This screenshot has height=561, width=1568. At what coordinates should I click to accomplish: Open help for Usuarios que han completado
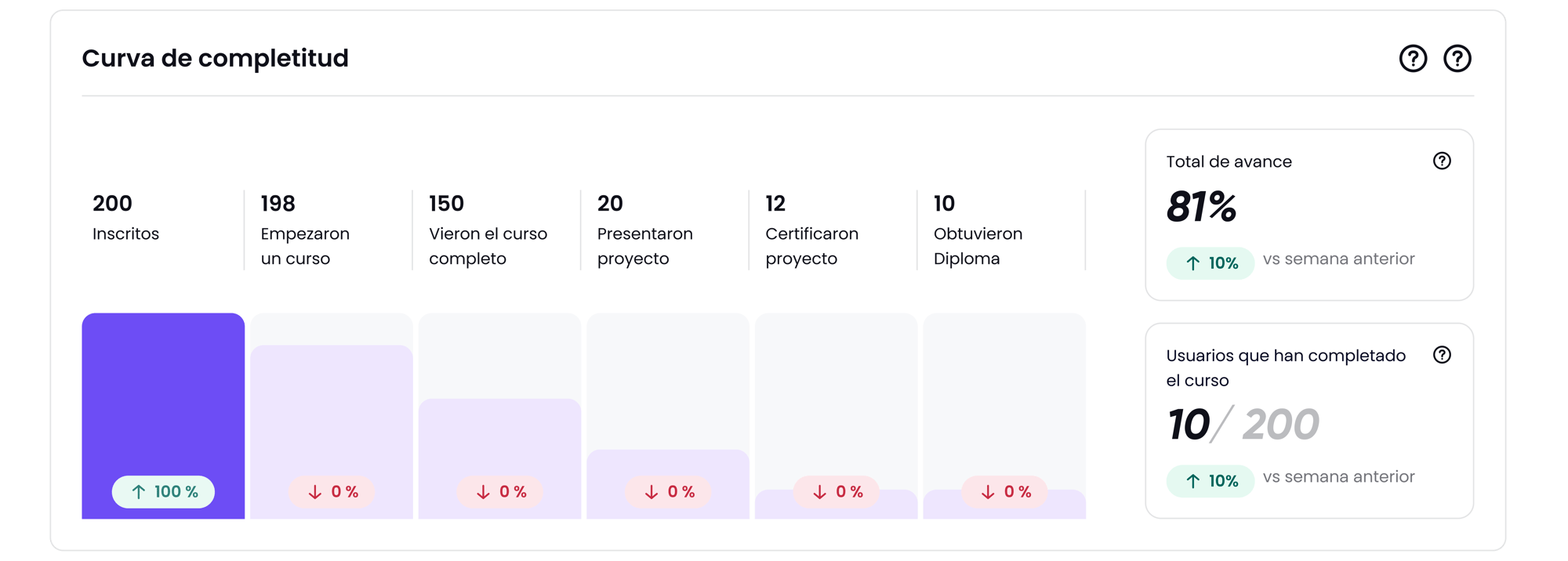click(1442, 355)
